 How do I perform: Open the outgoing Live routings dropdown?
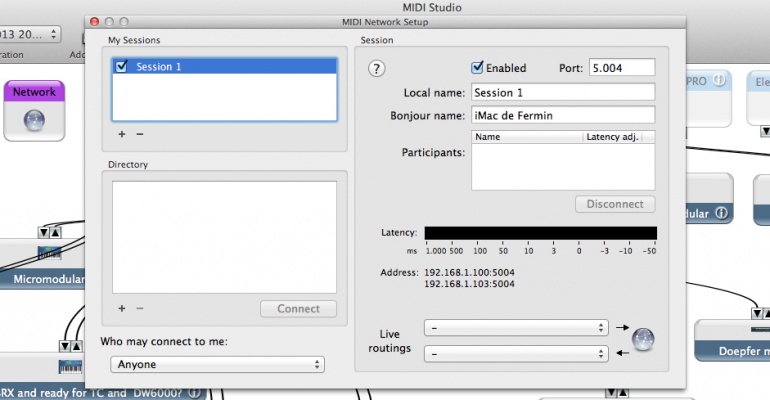coord(516,327)
